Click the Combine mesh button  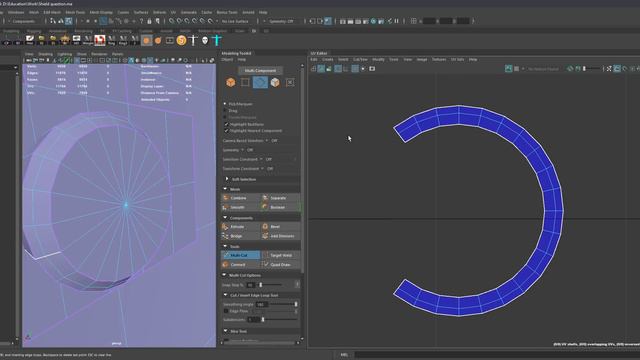tap(240, 198)
